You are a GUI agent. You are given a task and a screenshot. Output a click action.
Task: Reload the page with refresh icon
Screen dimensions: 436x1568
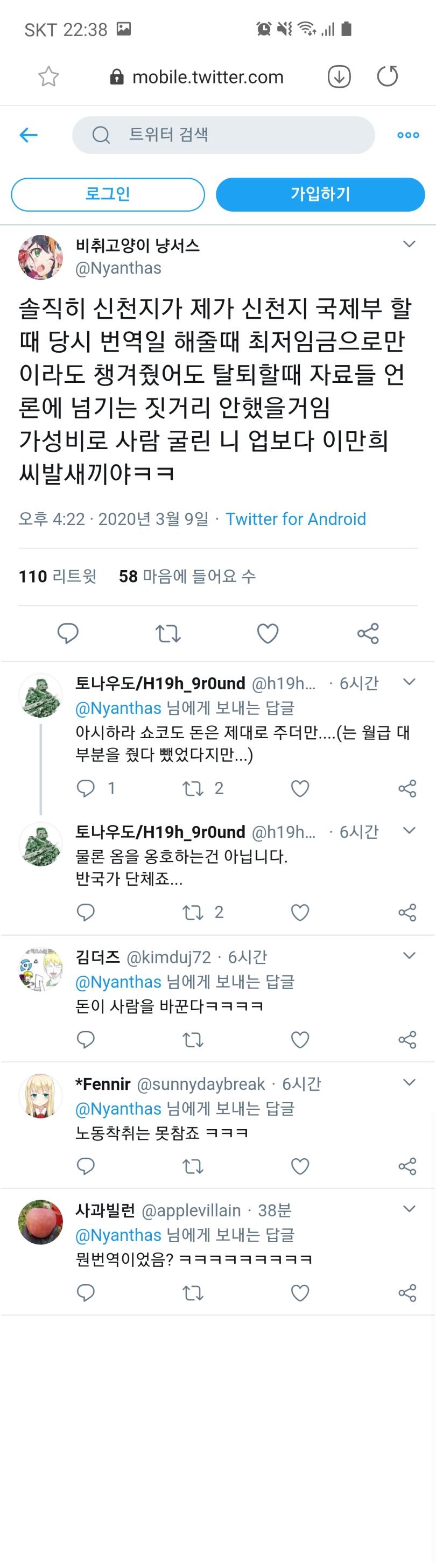(388, 76)
